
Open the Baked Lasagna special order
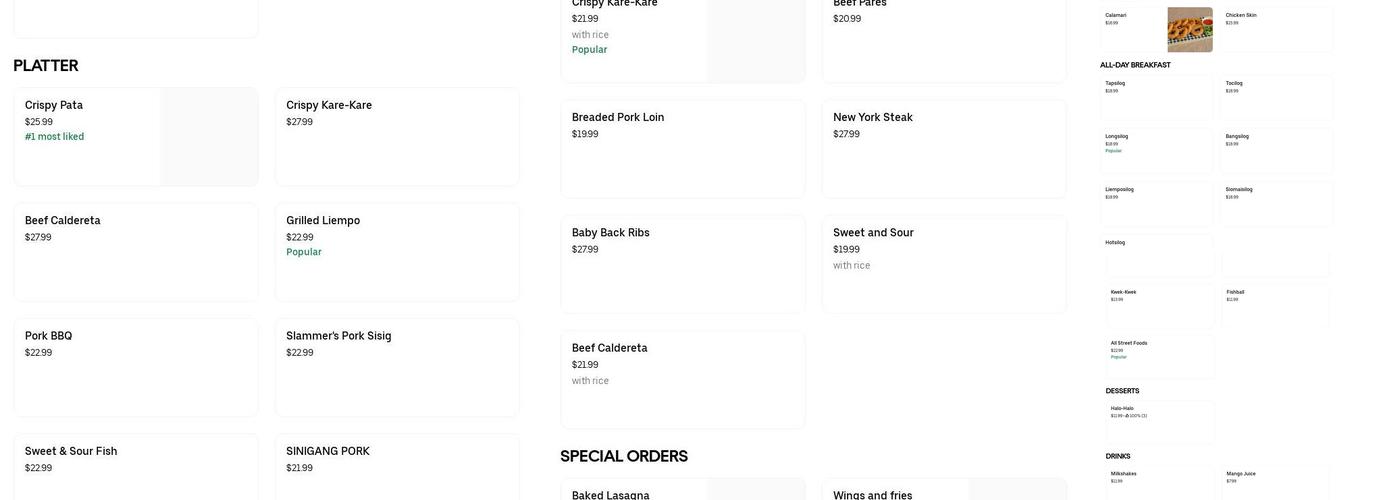point(683,490)
